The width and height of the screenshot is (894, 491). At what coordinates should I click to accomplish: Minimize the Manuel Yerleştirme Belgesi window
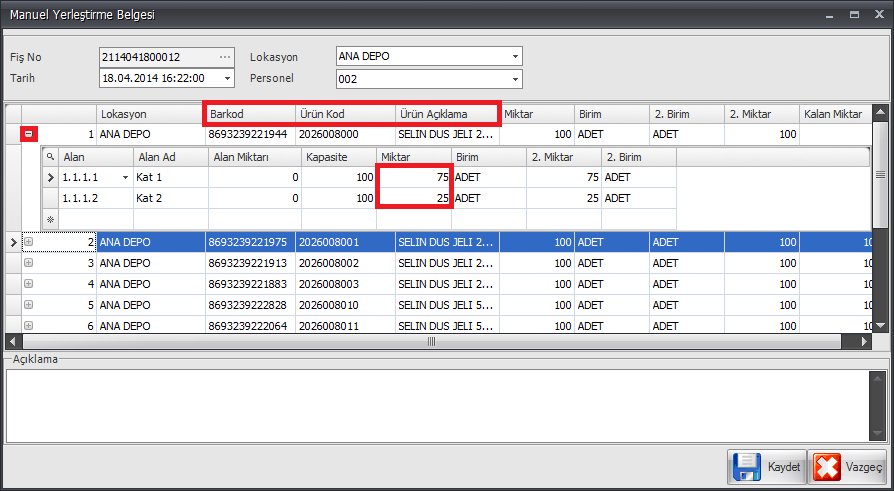[x=829, y=15]
